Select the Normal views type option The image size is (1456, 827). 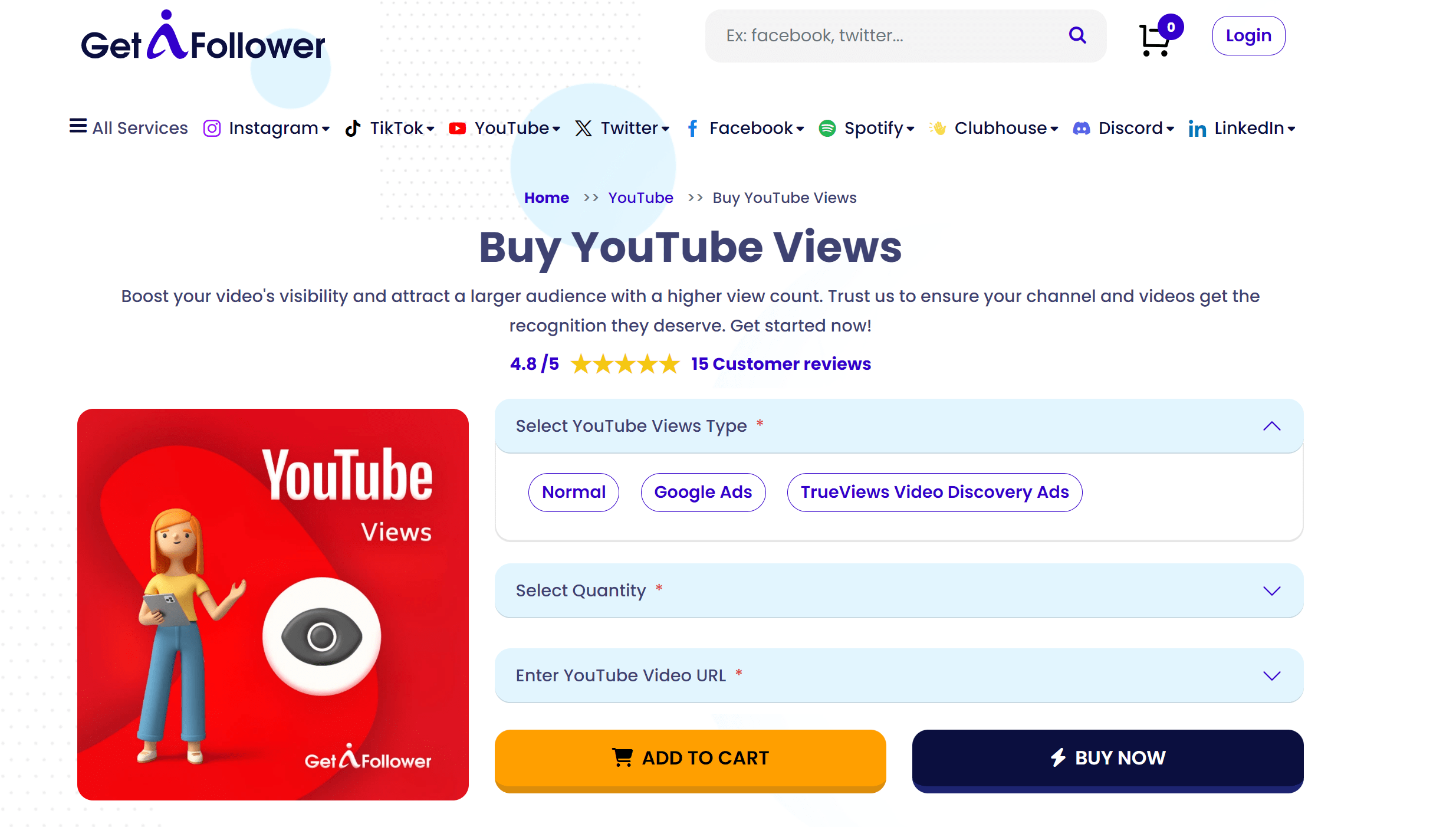pos(573,492)
